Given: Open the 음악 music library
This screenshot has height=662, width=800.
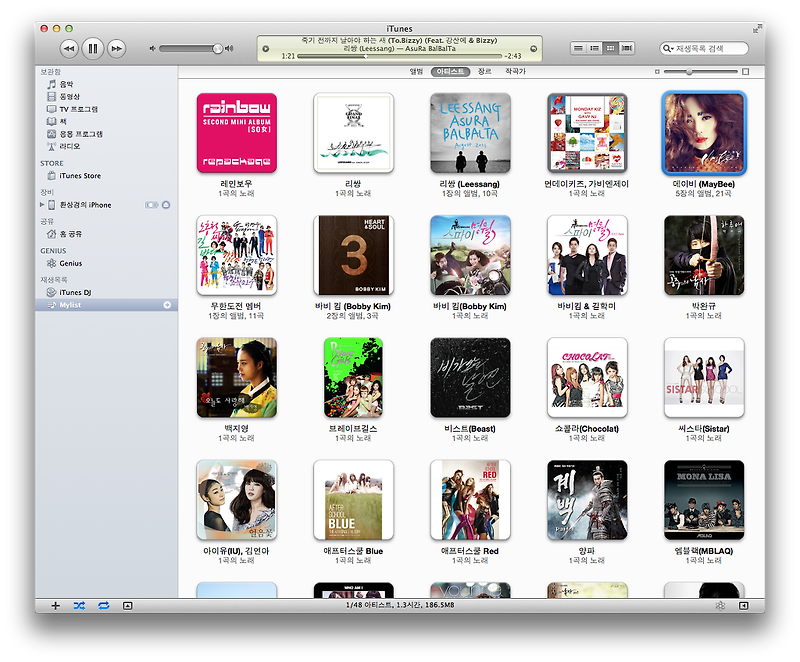Looking at the screenshot, I should 66,84.
